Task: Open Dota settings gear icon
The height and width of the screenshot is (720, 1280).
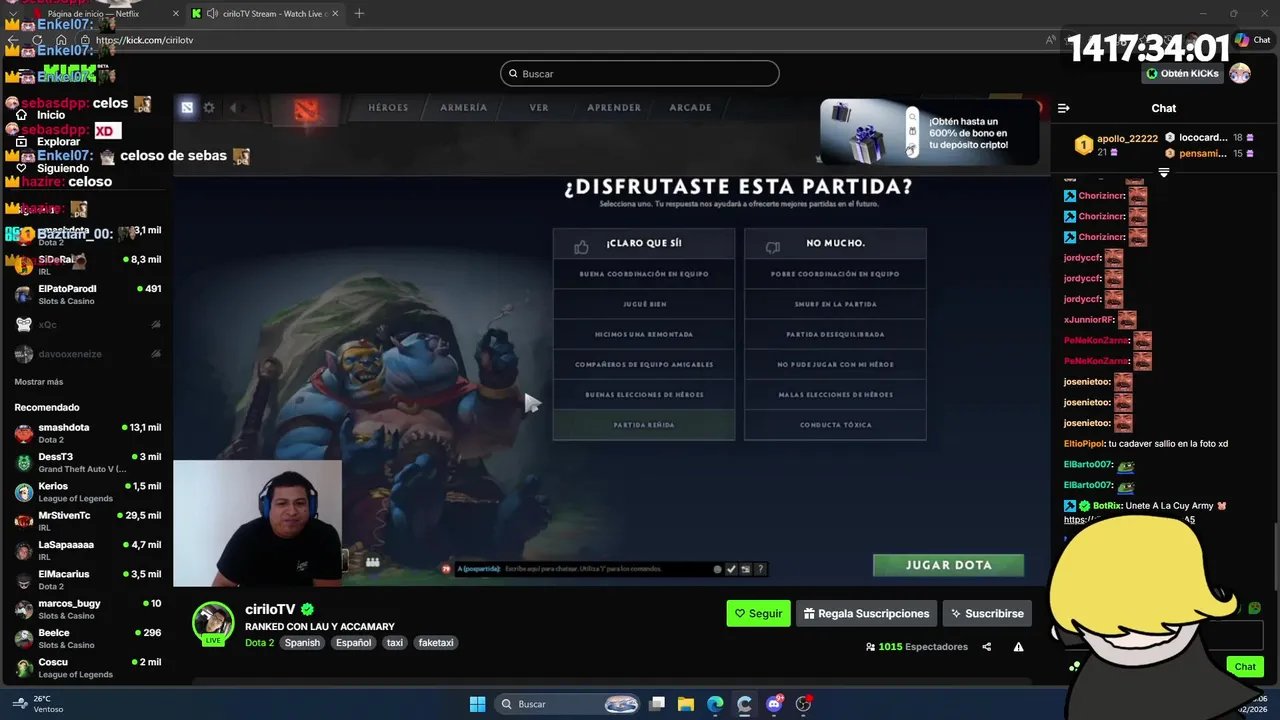Action: tap(209, 108)
